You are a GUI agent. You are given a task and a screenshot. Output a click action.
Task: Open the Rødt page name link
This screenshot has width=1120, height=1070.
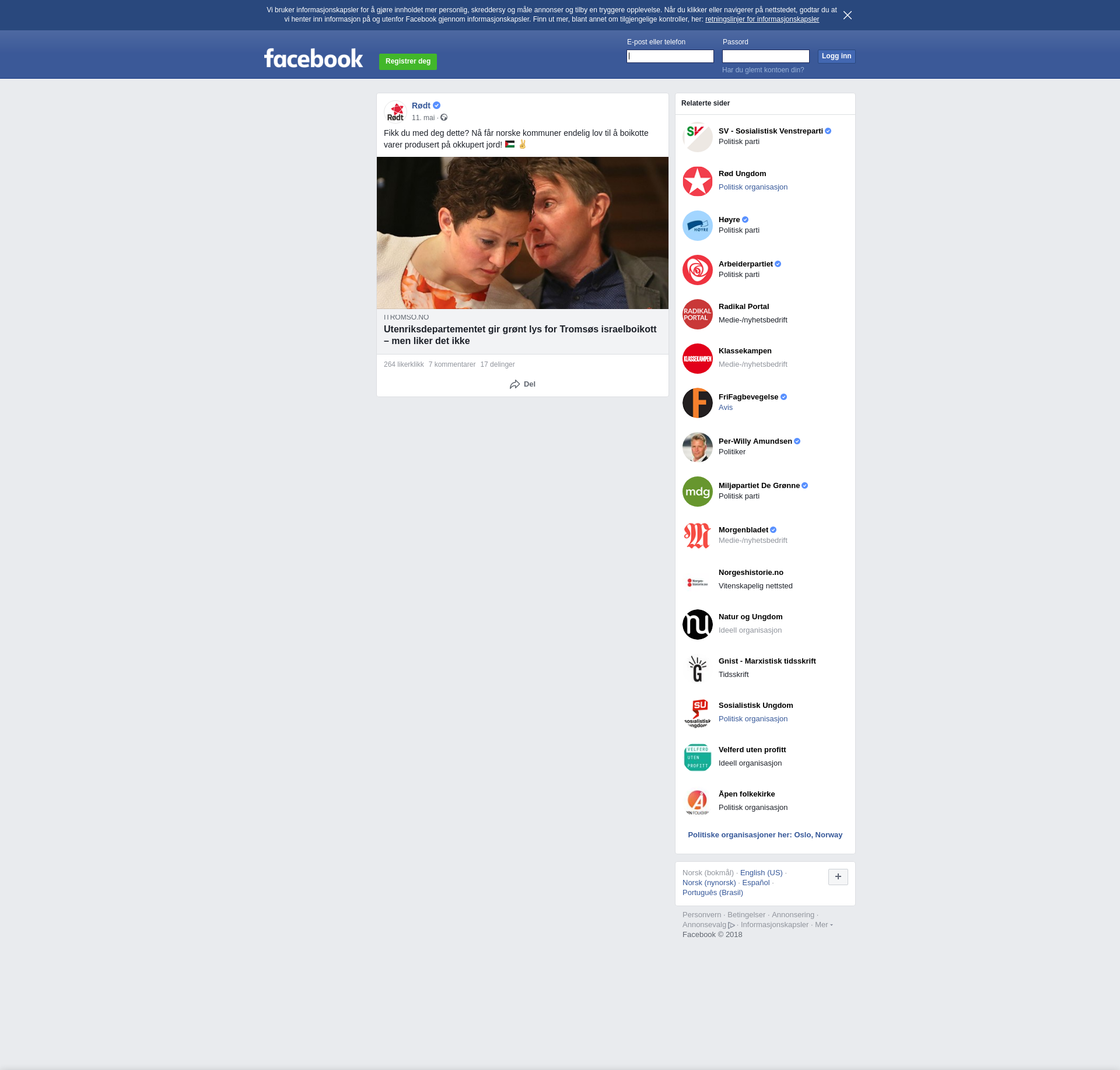[x=421, y=106]
